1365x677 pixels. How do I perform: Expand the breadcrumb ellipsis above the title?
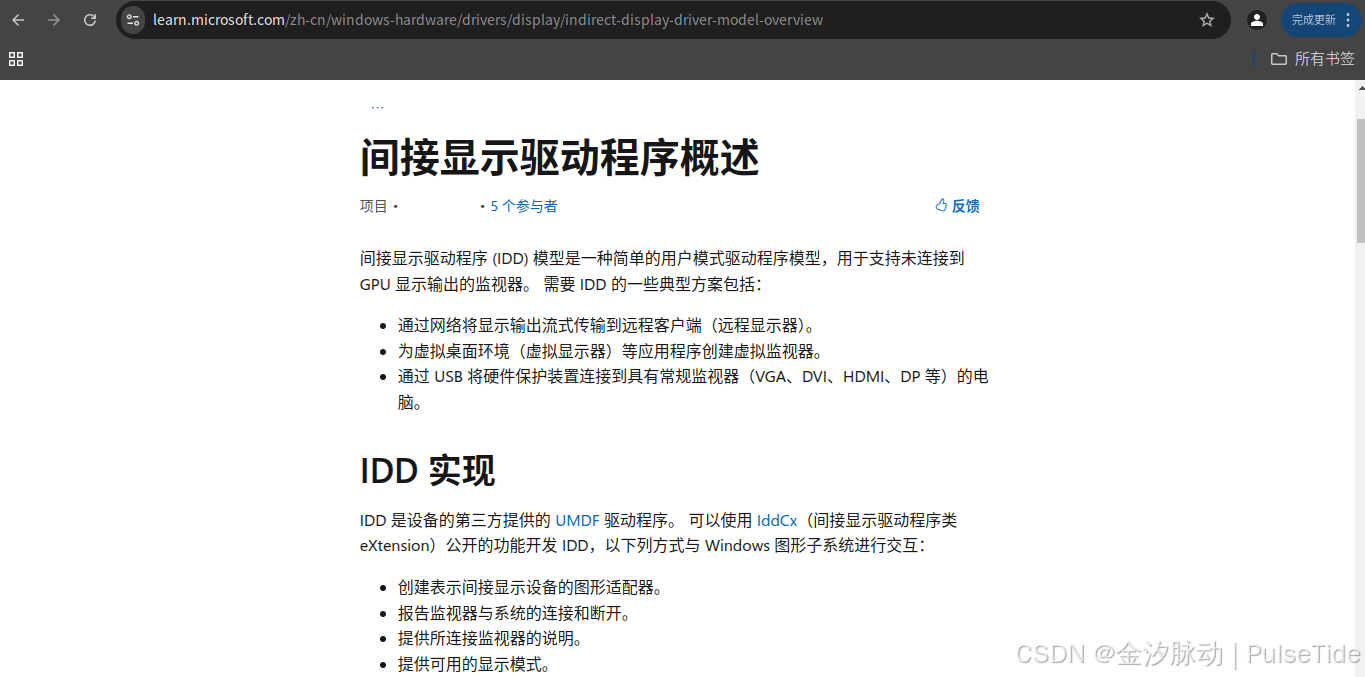pos(377,106)
